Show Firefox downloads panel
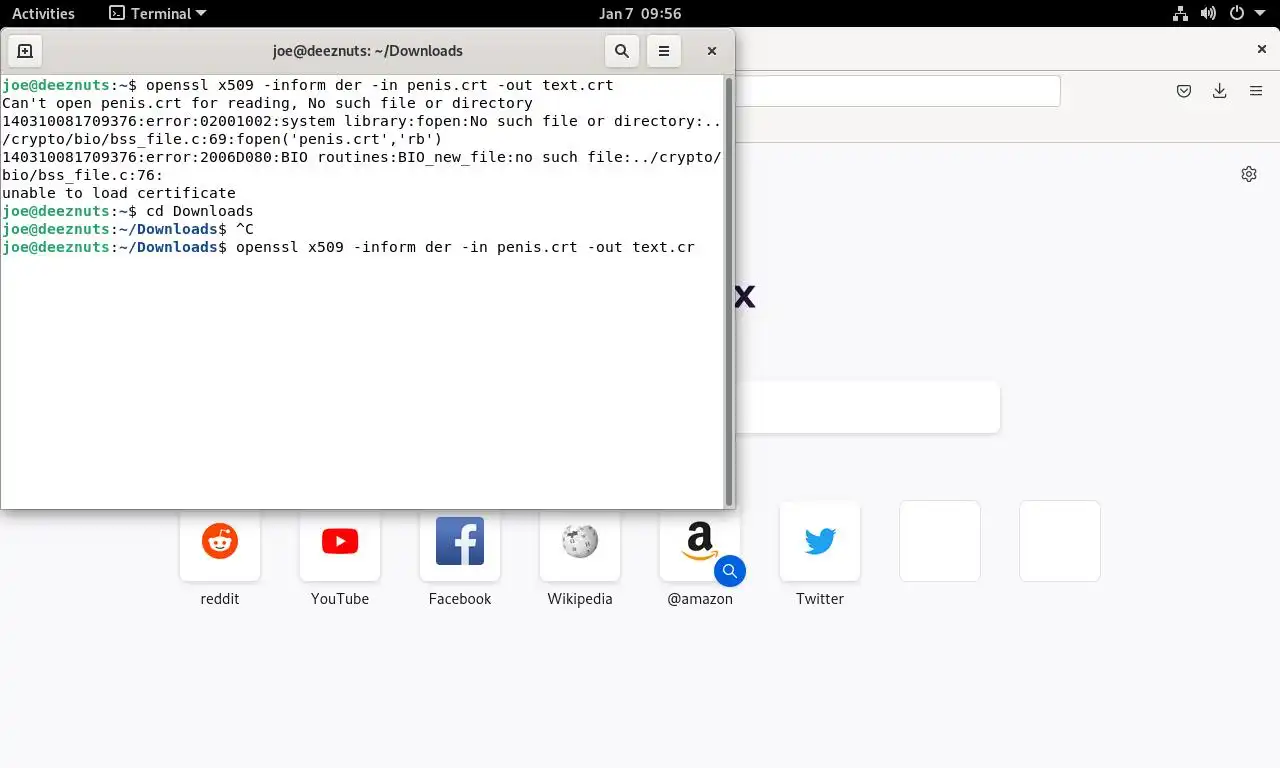This screenshot has height=768, width=1280. 1220,91
